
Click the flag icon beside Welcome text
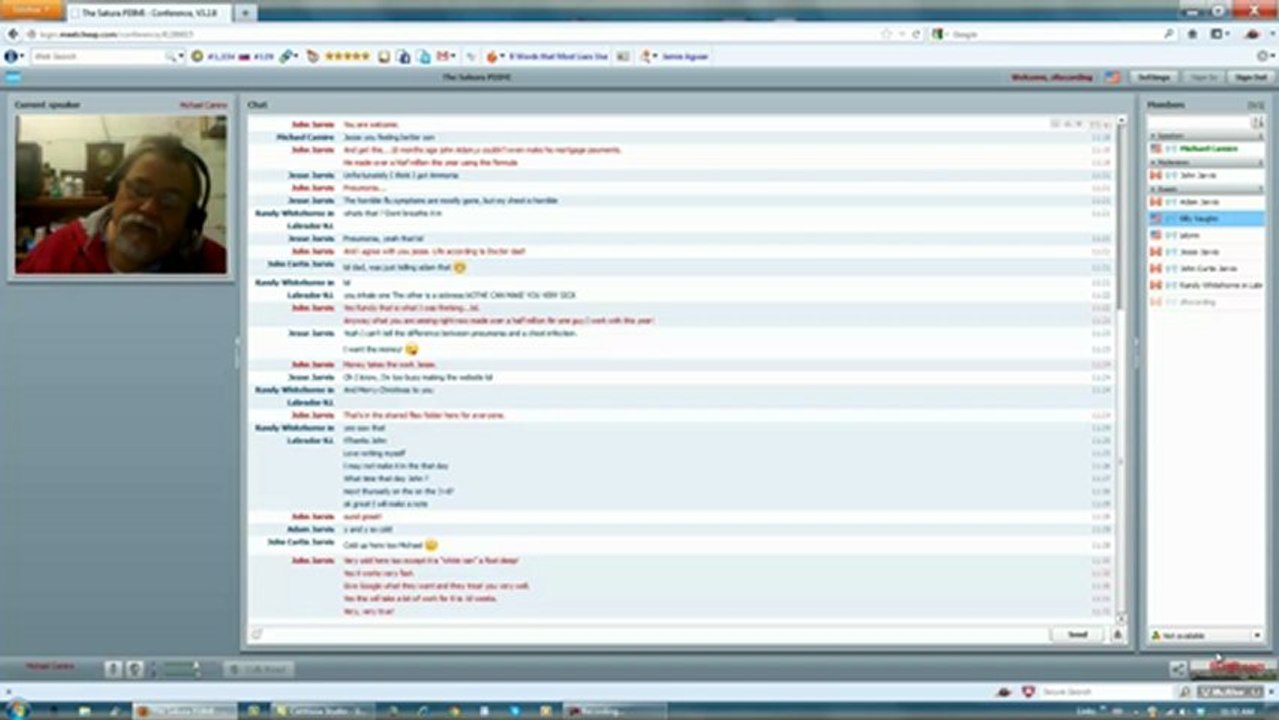[1113, 77]
